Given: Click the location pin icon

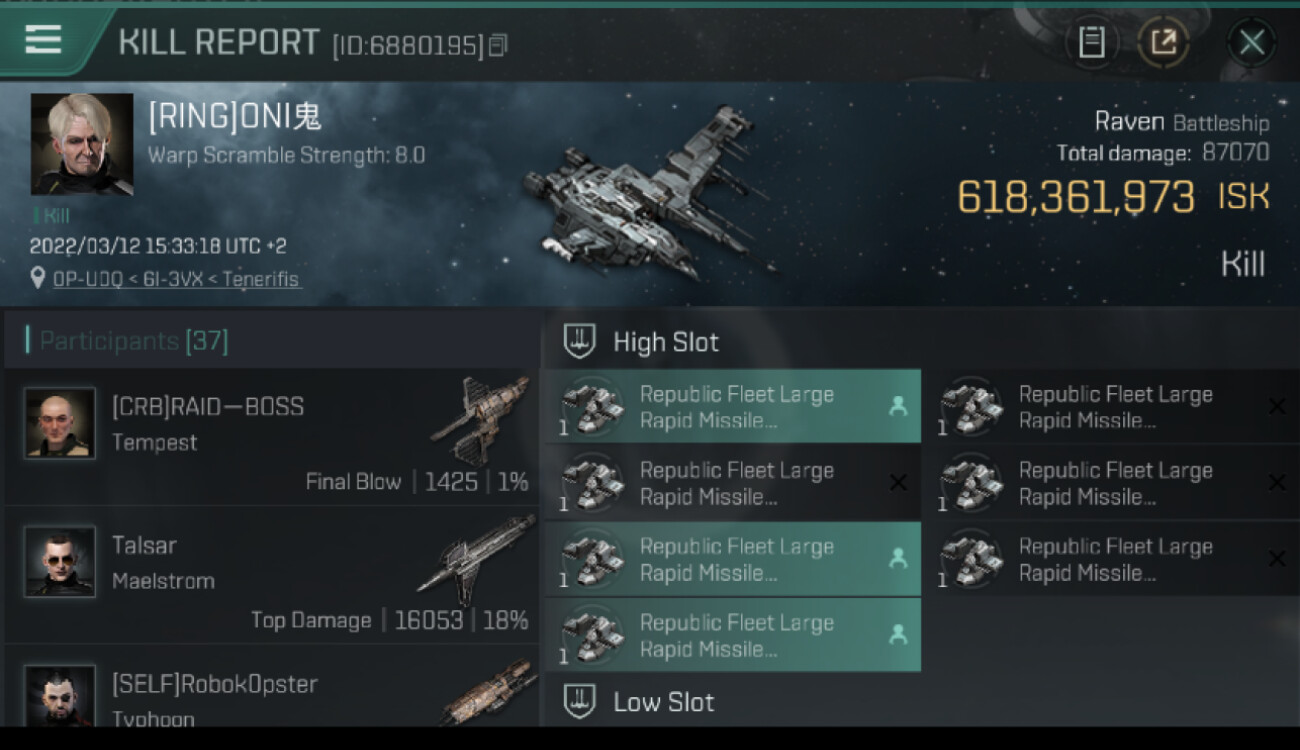Looking at the screenshot, I should 38,279.
